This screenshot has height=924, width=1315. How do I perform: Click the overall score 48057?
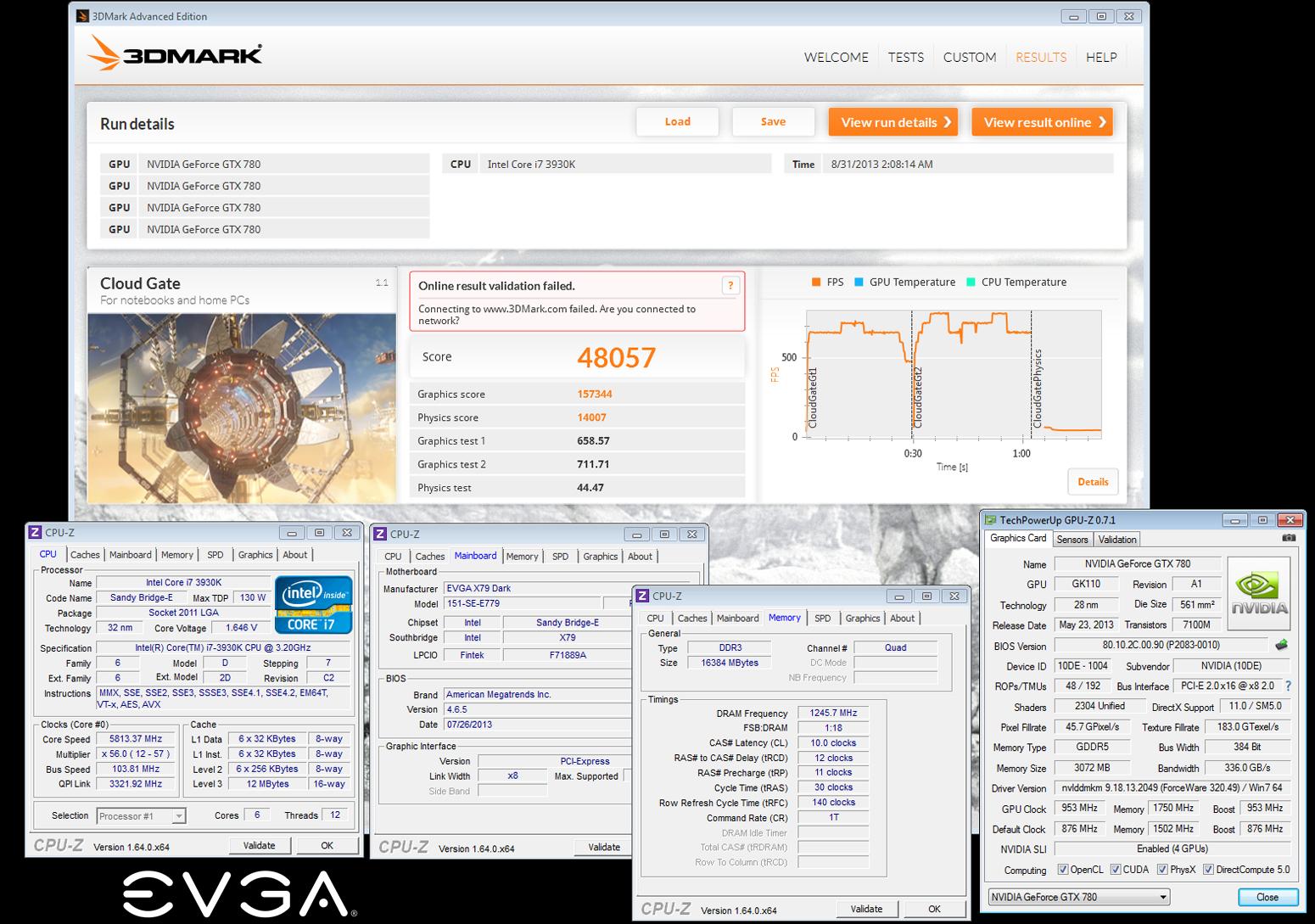[x=617, y=357]
